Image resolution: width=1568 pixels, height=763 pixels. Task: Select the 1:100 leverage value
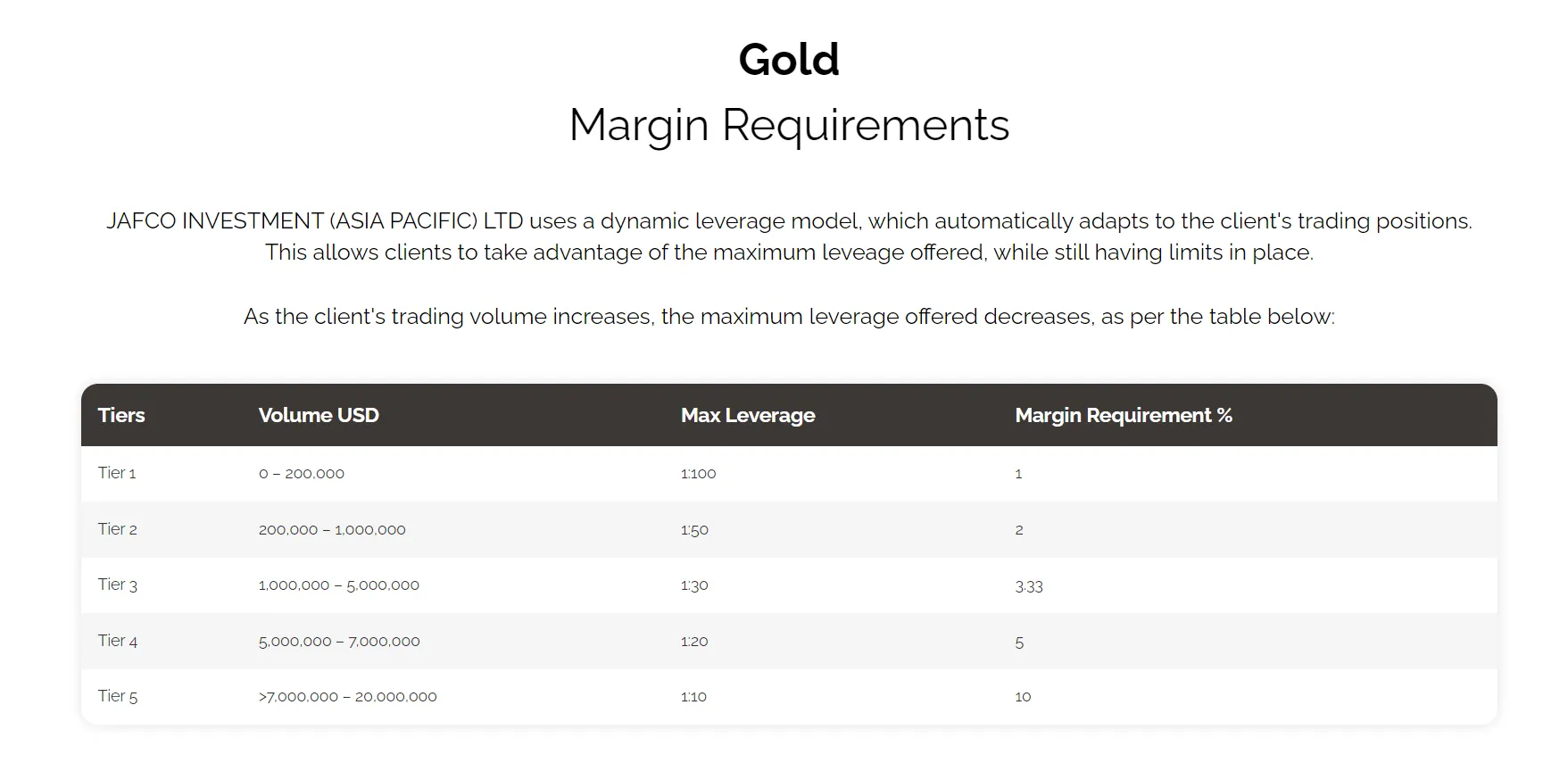(x=698, y=474)
